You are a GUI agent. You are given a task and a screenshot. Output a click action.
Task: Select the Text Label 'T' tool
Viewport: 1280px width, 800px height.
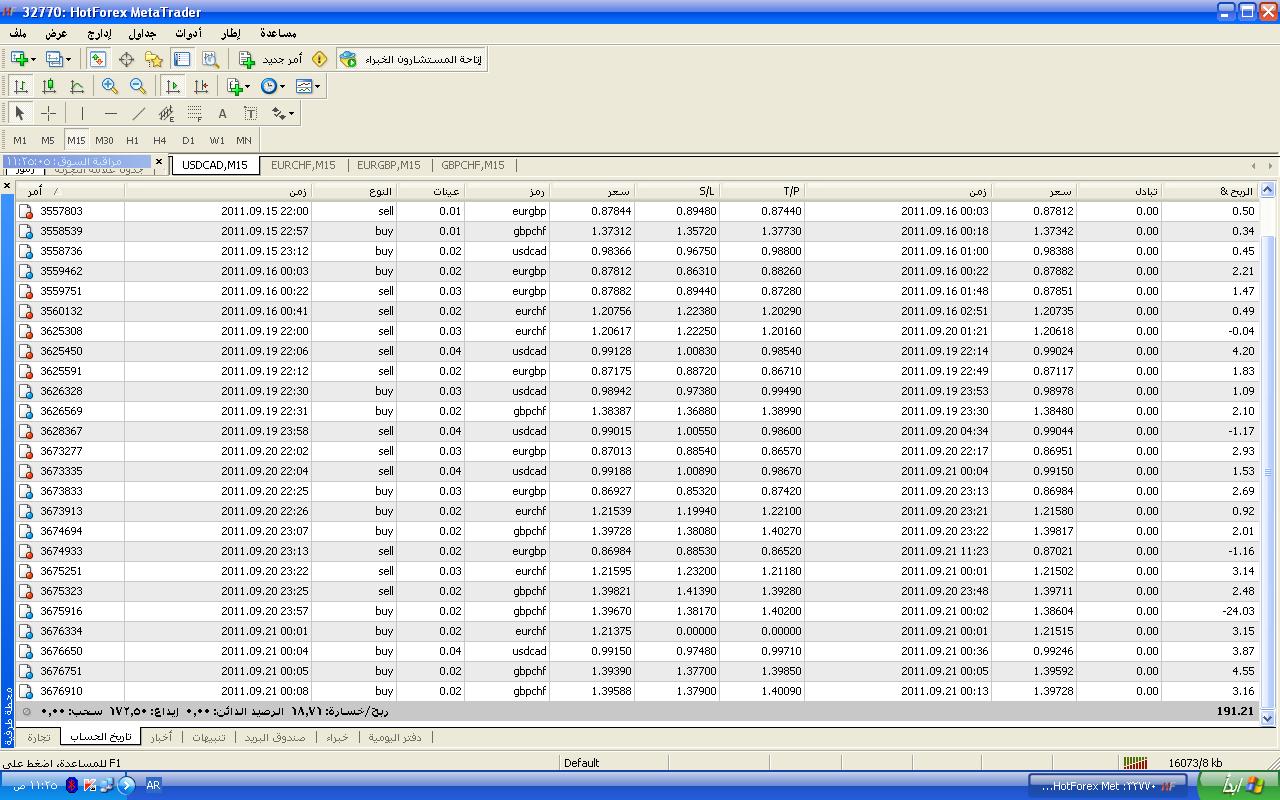(250, 114)
